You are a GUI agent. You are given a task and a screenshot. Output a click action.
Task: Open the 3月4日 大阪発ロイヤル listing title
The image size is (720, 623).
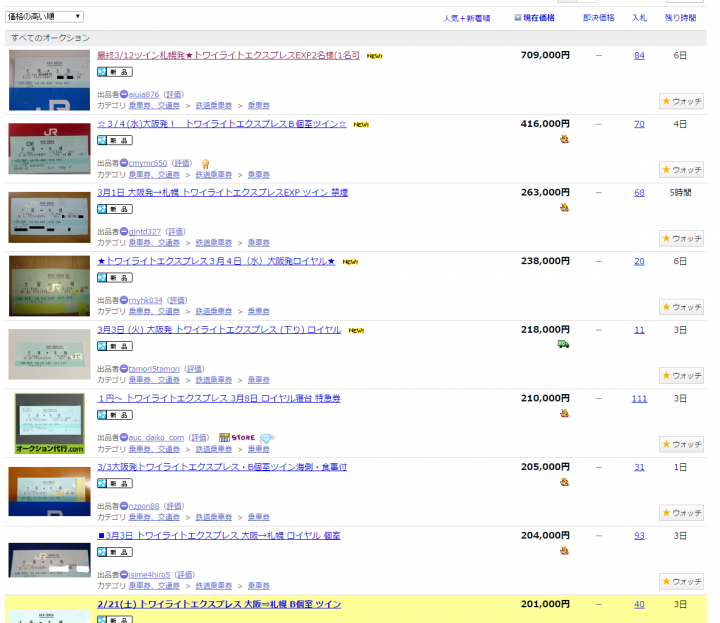click(x=216, y=261)
